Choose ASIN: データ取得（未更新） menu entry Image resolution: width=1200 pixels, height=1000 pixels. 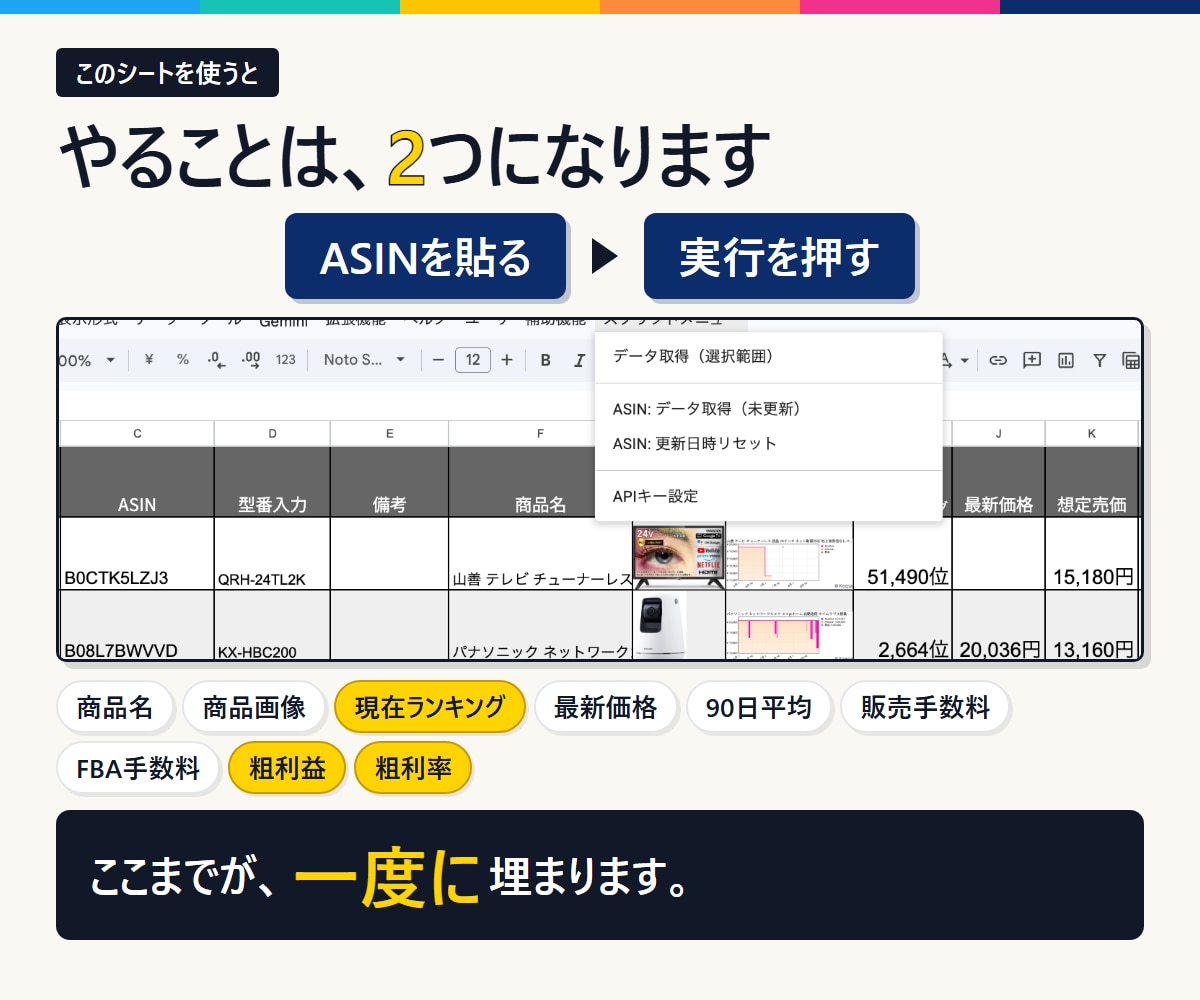[769, 409]
